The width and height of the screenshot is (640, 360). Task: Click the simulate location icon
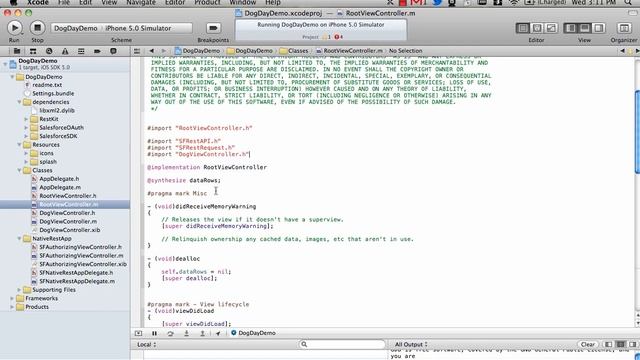coord(218,333)
